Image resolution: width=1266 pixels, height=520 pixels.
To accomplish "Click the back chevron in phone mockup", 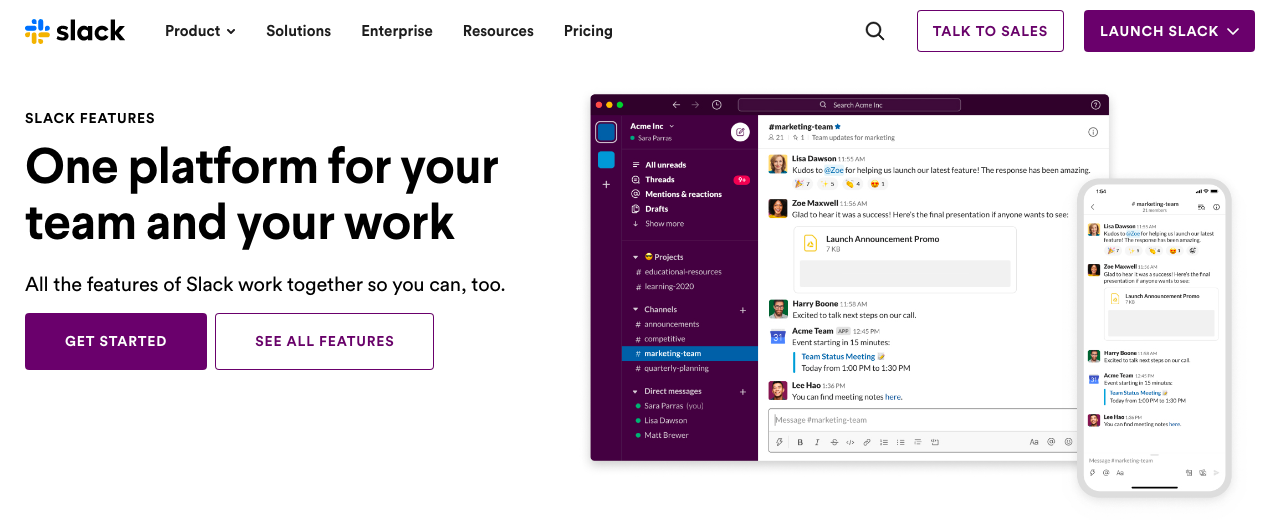I will click(1093, 207).
